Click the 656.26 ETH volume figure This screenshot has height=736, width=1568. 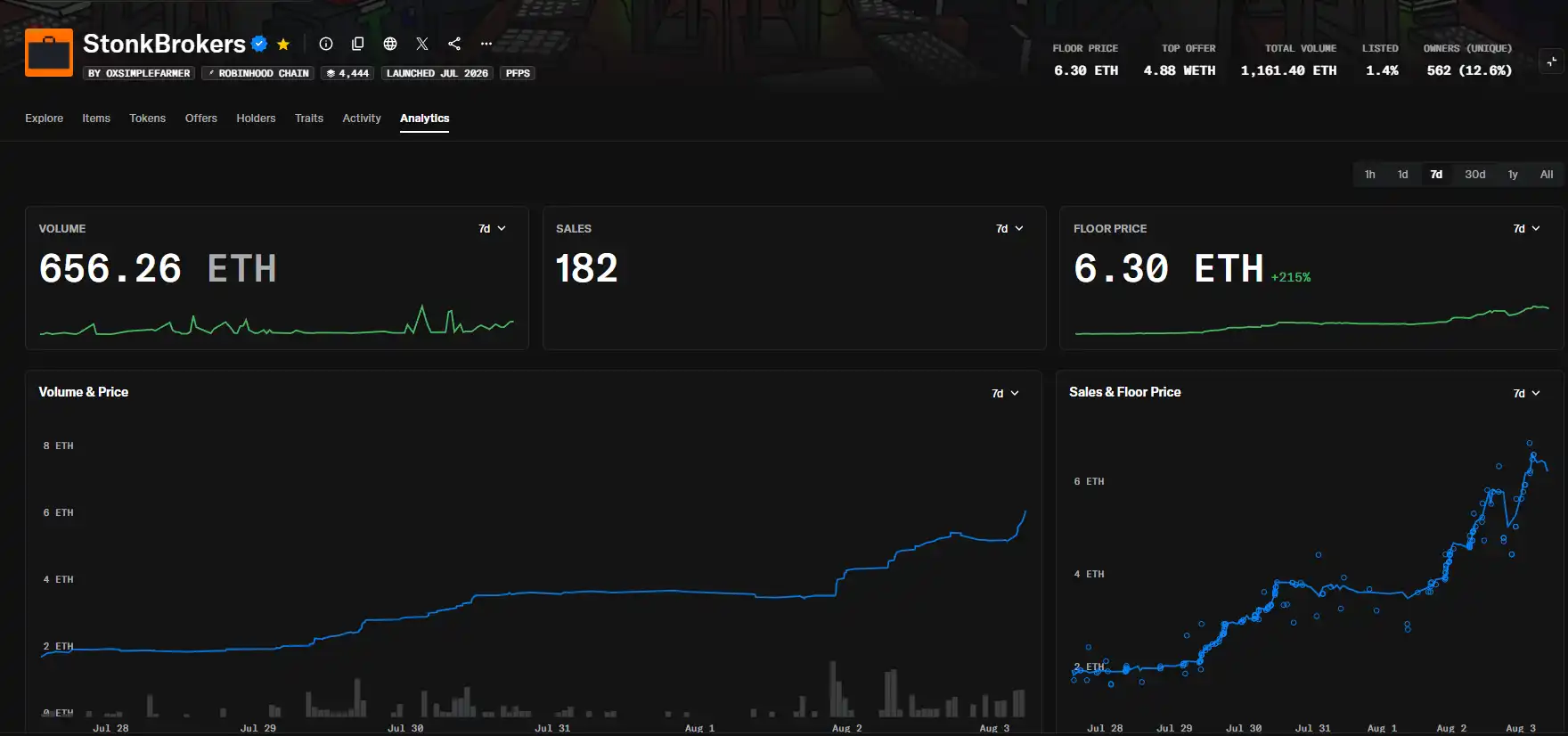point(158,268)
